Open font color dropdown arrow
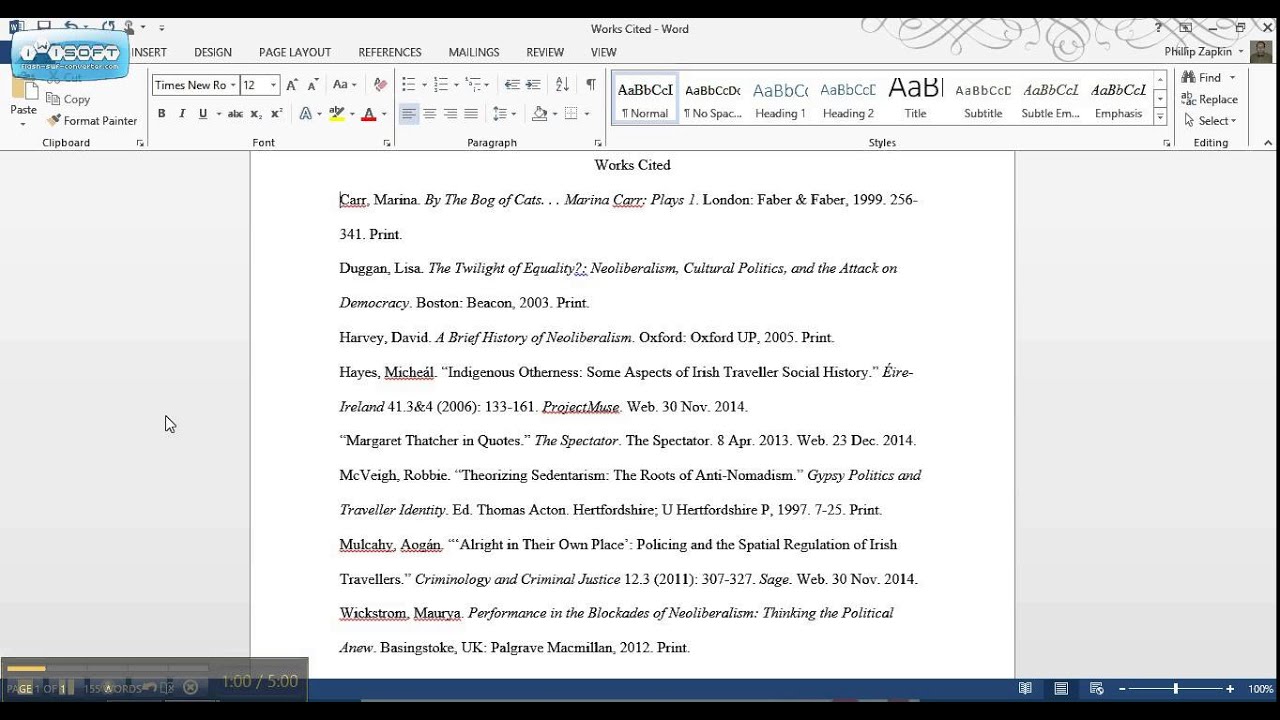The image size is (1280, 720). coord(383,114)
